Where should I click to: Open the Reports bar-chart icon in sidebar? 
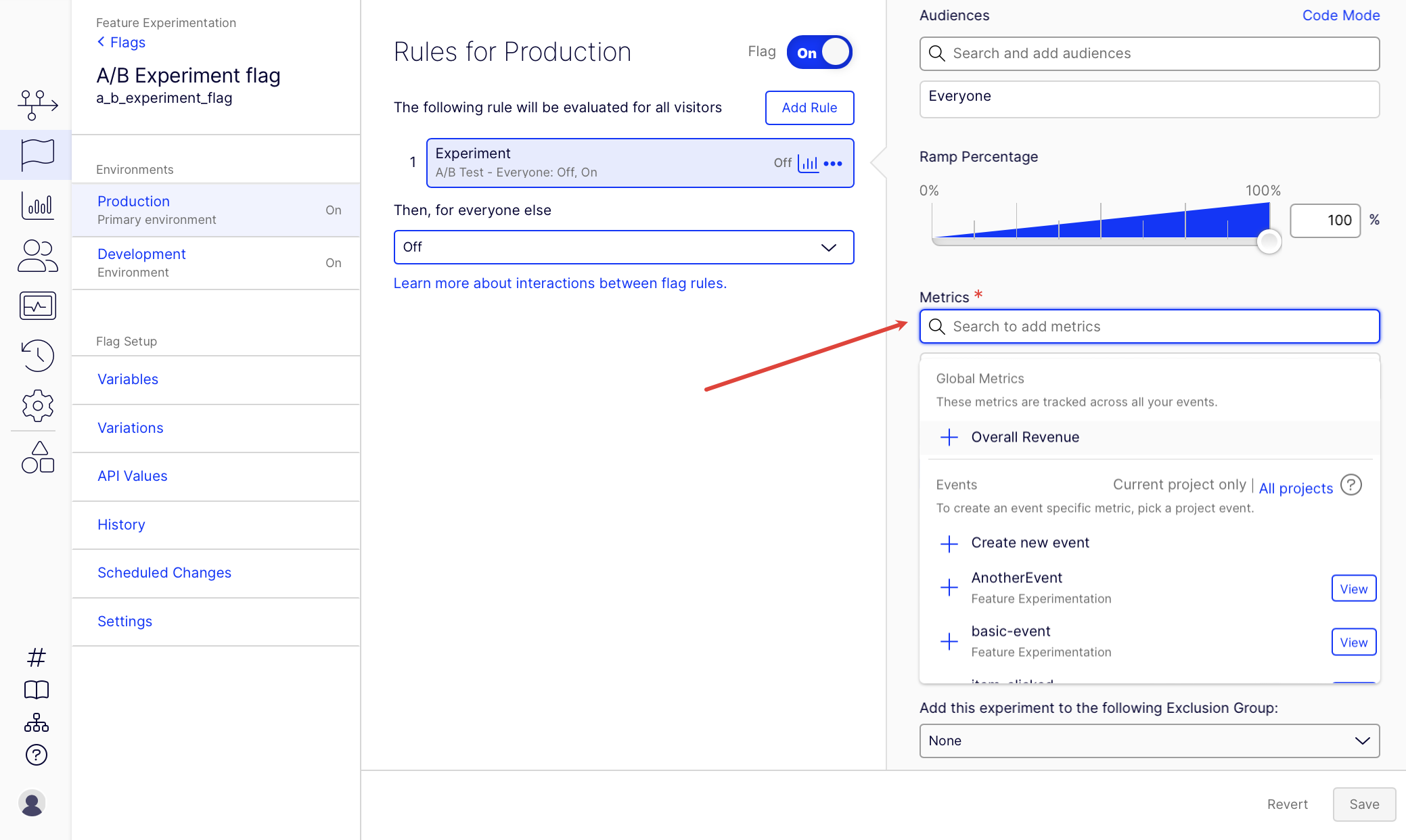pos(37,206)
